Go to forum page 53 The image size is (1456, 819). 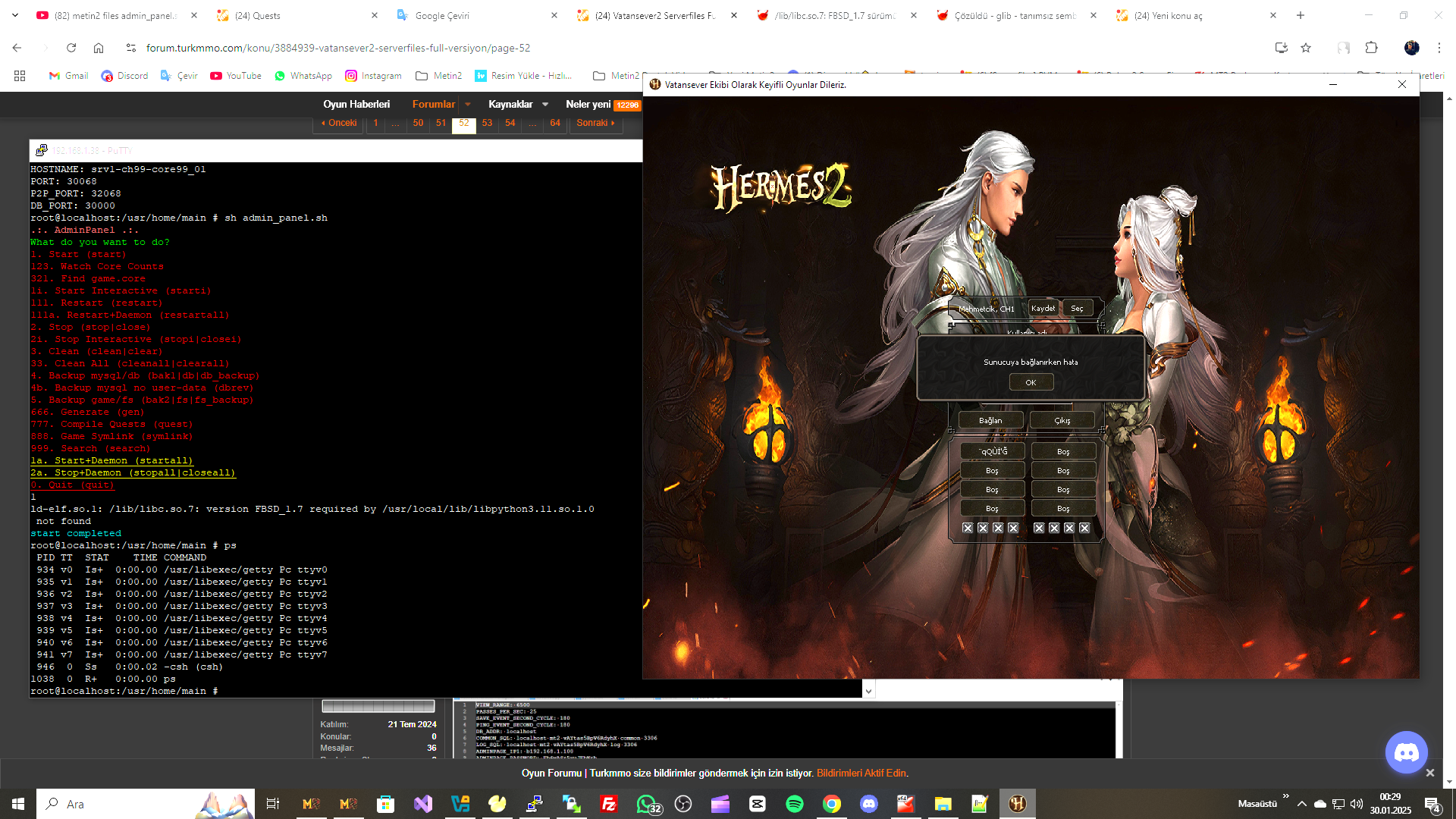point(487,123)
